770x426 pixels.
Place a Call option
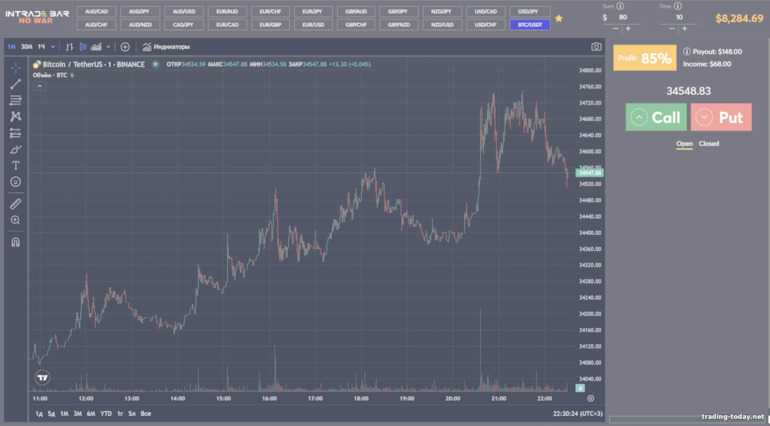point(656,117)
